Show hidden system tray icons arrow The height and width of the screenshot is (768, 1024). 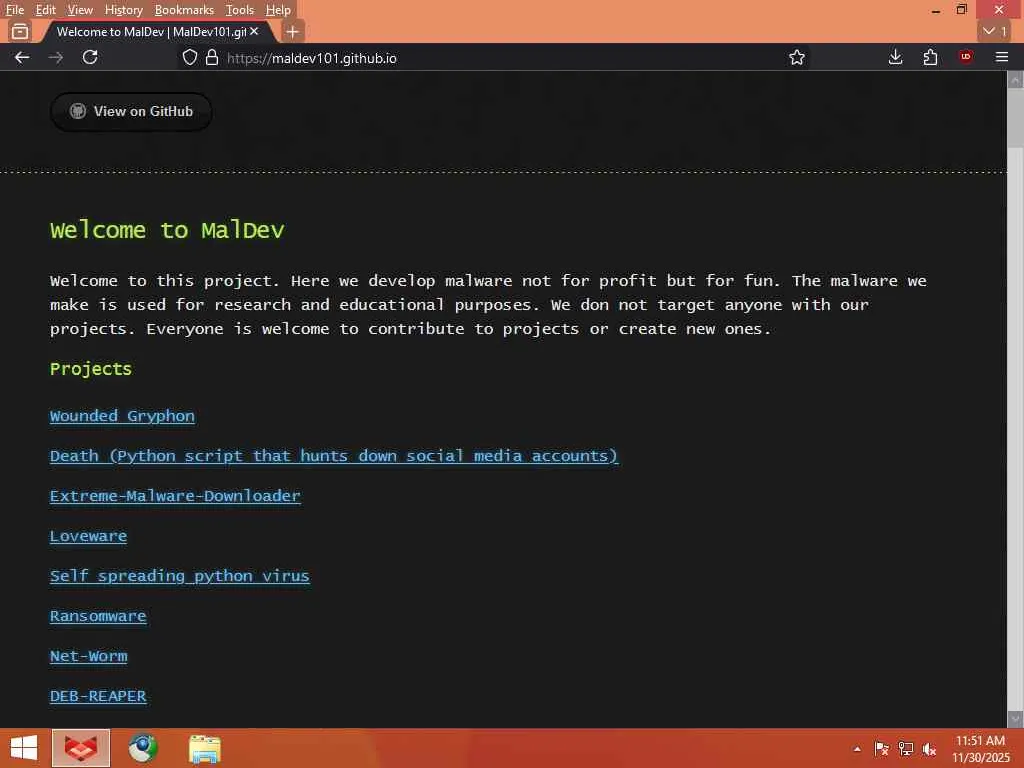click(x=857, y=749)
